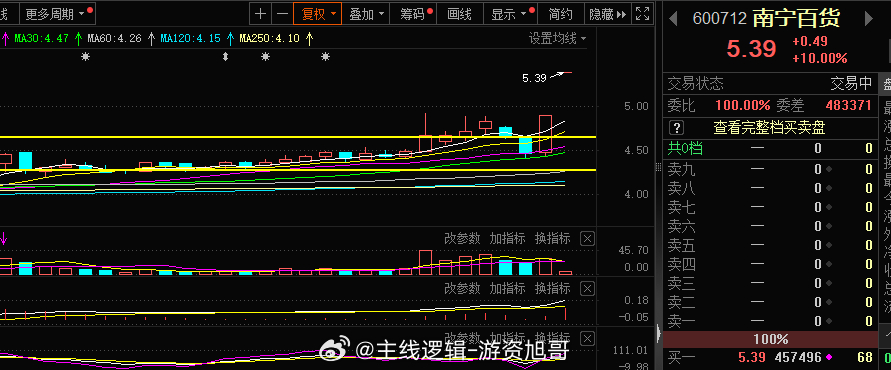Click 改参数 in MACD indicator panel

[462, 288]
